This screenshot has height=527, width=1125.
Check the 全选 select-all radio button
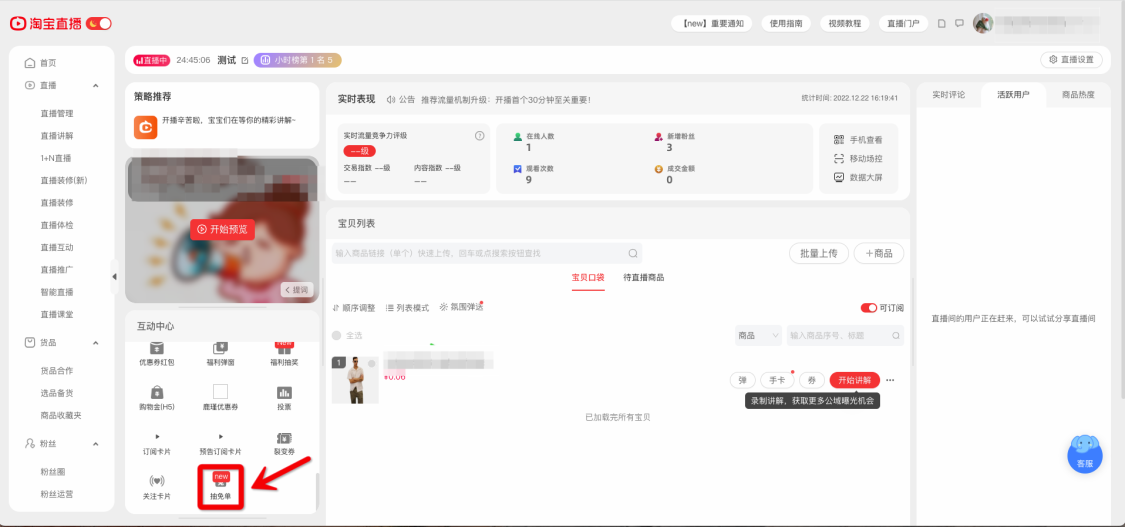coord(336,336)
